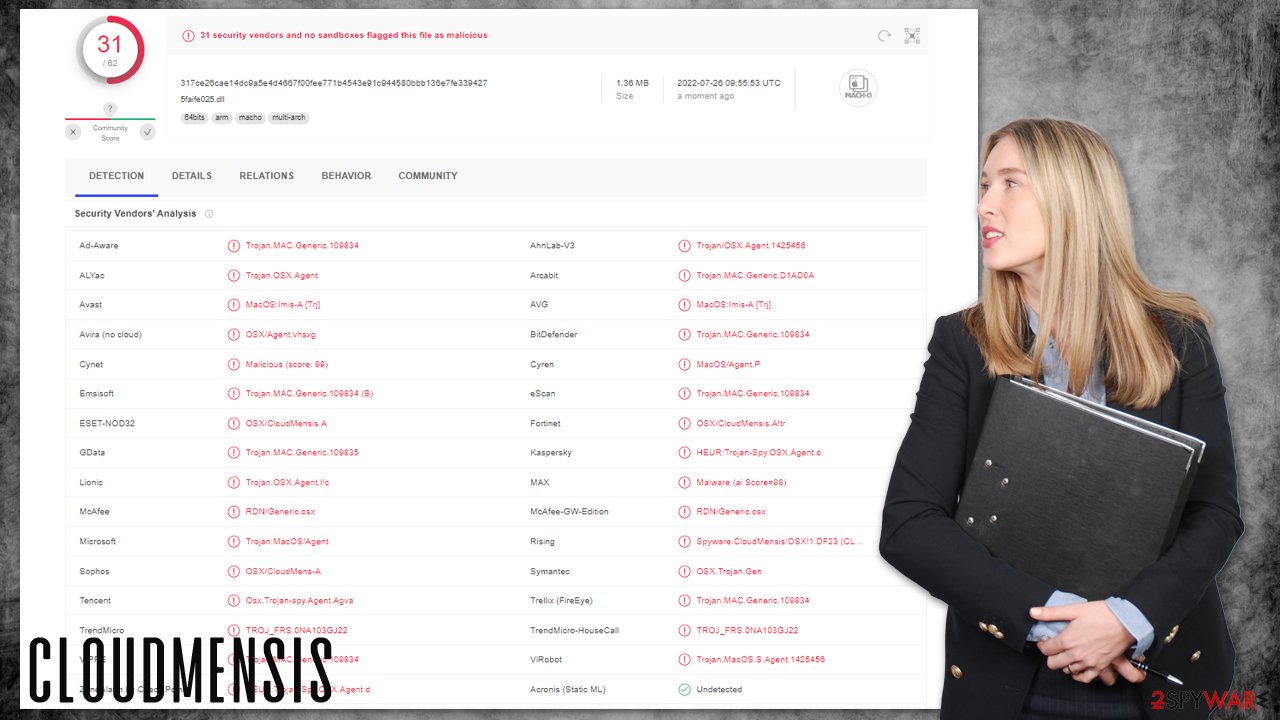This screenshot has height=720, width=1280.
Task: Click ViRobot result Trojan.MacOS.S.Agent.1425456
Action: click(761, 660)
